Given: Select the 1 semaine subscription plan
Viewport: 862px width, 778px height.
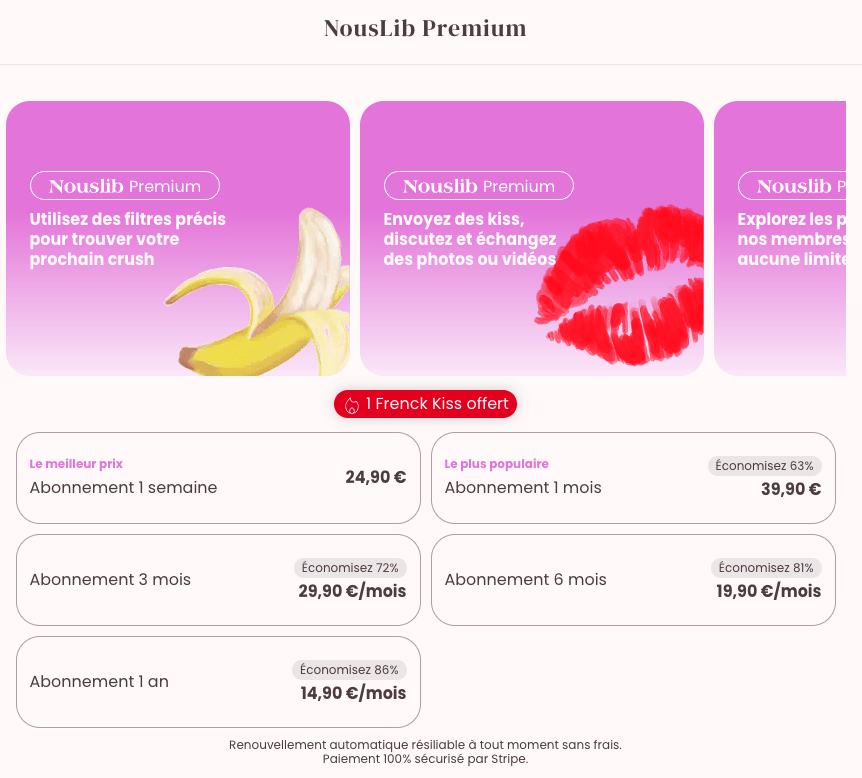Looking at the screenshot, I should (218, 478).
